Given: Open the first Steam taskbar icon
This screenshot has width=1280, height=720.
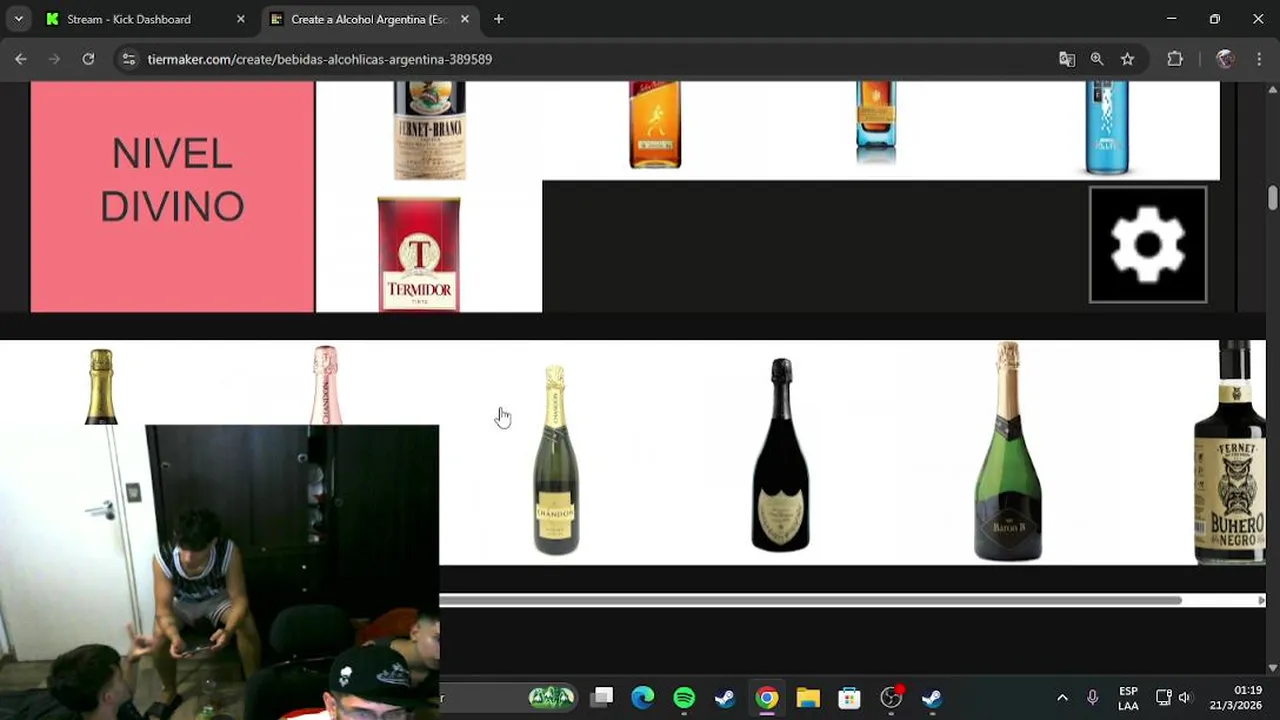Looking at the screenshot, I should [725, 697].
